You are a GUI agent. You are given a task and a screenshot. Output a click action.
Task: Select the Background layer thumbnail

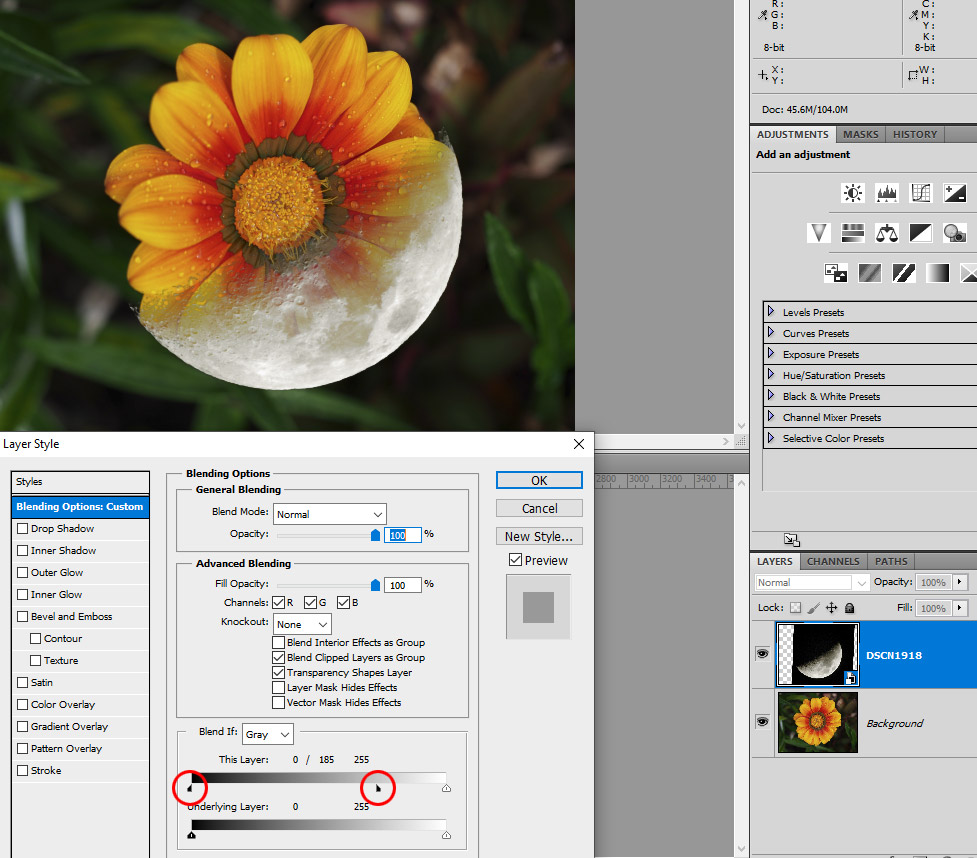817,723
